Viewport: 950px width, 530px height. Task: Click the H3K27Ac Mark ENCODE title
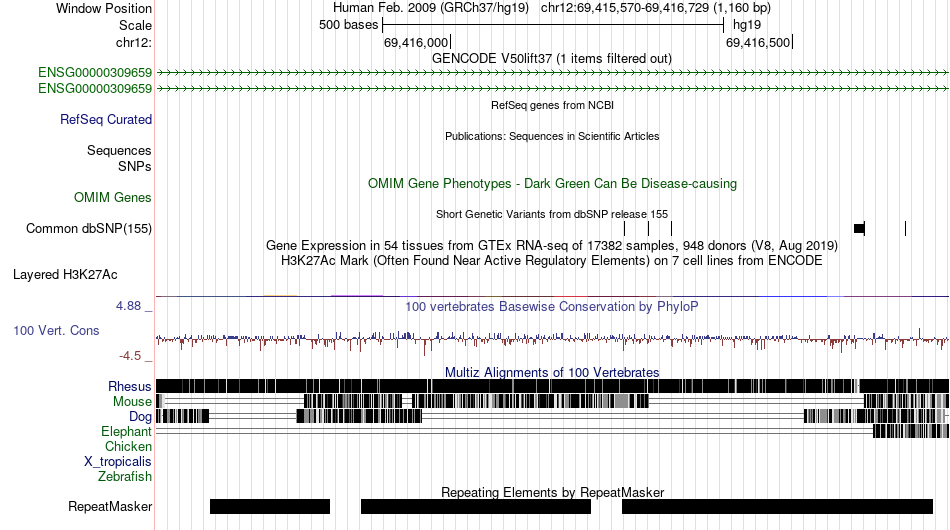552,260
